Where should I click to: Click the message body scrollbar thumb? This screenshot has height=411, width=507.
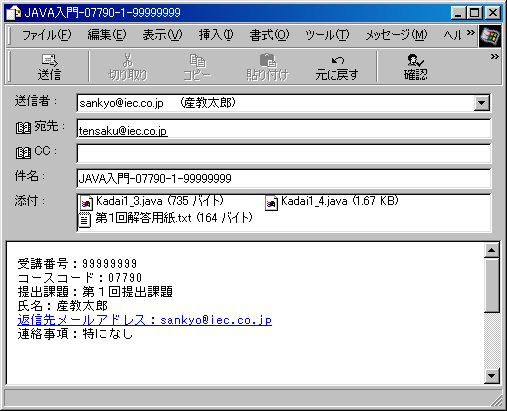(x=492, y=285)
